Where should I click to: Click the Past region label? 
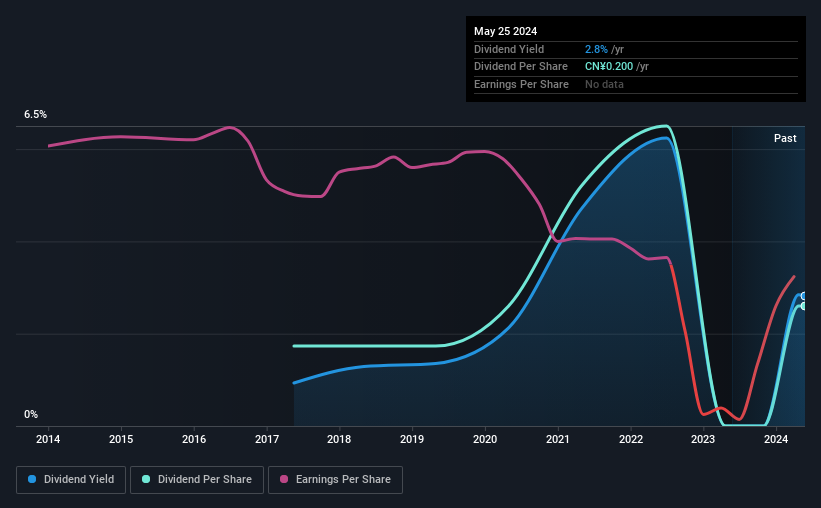[785, 138]
